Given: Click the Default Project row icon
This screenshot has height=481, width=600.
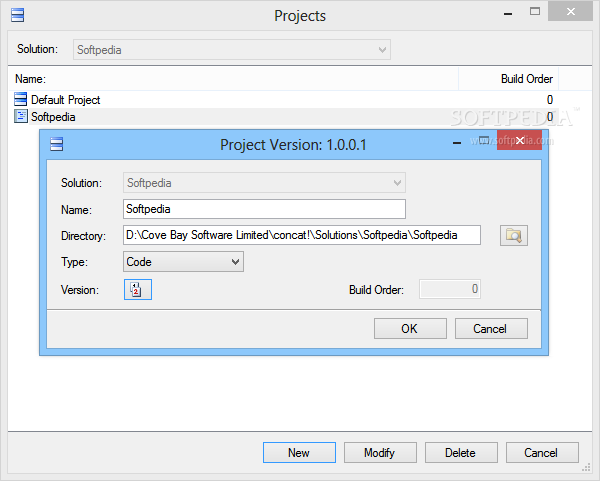Looking at the screenshot, I should (x=21, y=99).
